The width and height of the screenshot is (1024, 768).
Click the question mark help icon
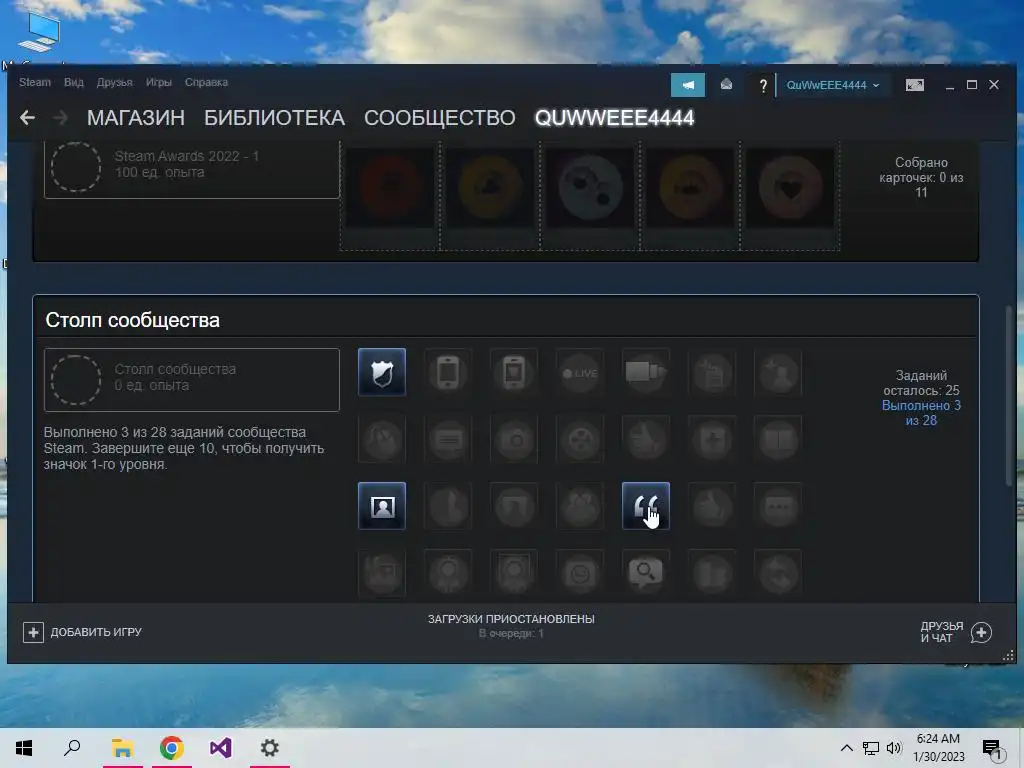[x=762, y=86]
